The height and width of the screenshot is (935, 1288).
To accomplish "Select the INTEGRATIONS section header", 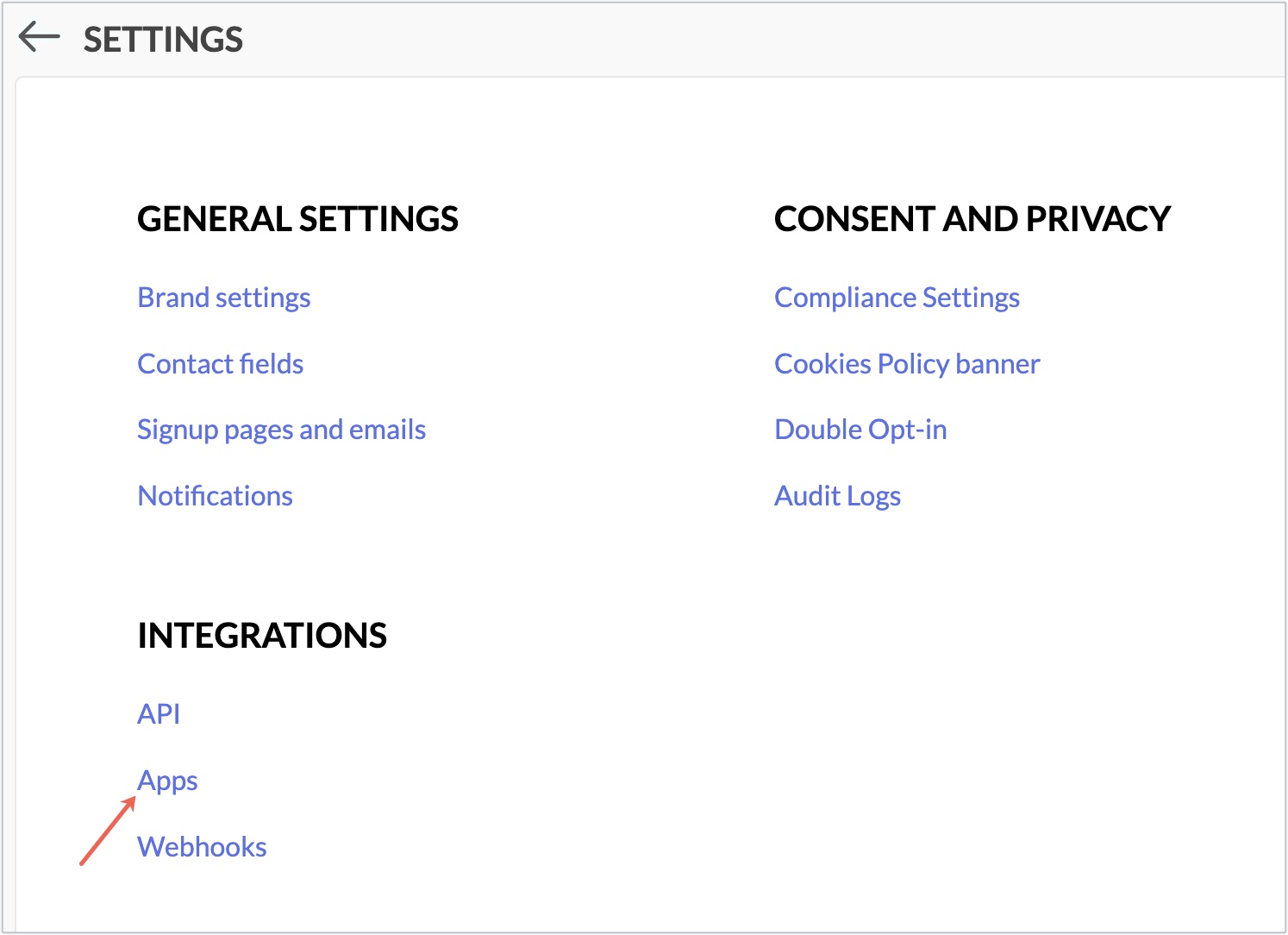I will point(262,636).
